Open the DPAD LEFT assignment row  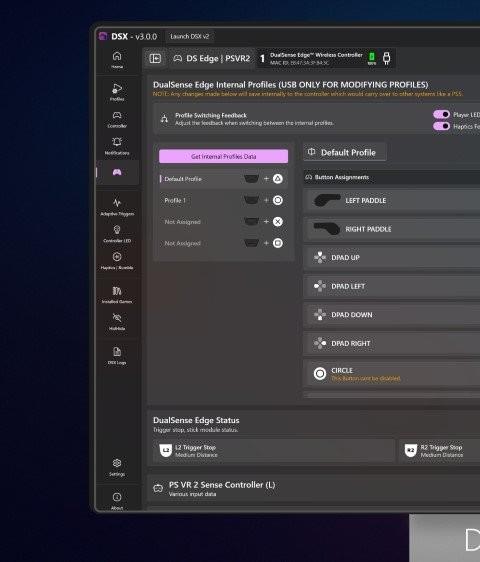click(392, 286)
